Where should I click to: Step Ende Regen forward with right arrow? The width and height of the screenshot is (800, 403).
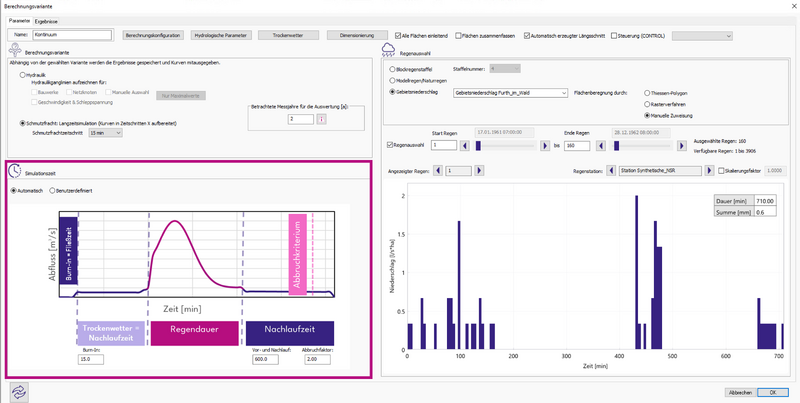pyautogui.click(x=682, y=146)
